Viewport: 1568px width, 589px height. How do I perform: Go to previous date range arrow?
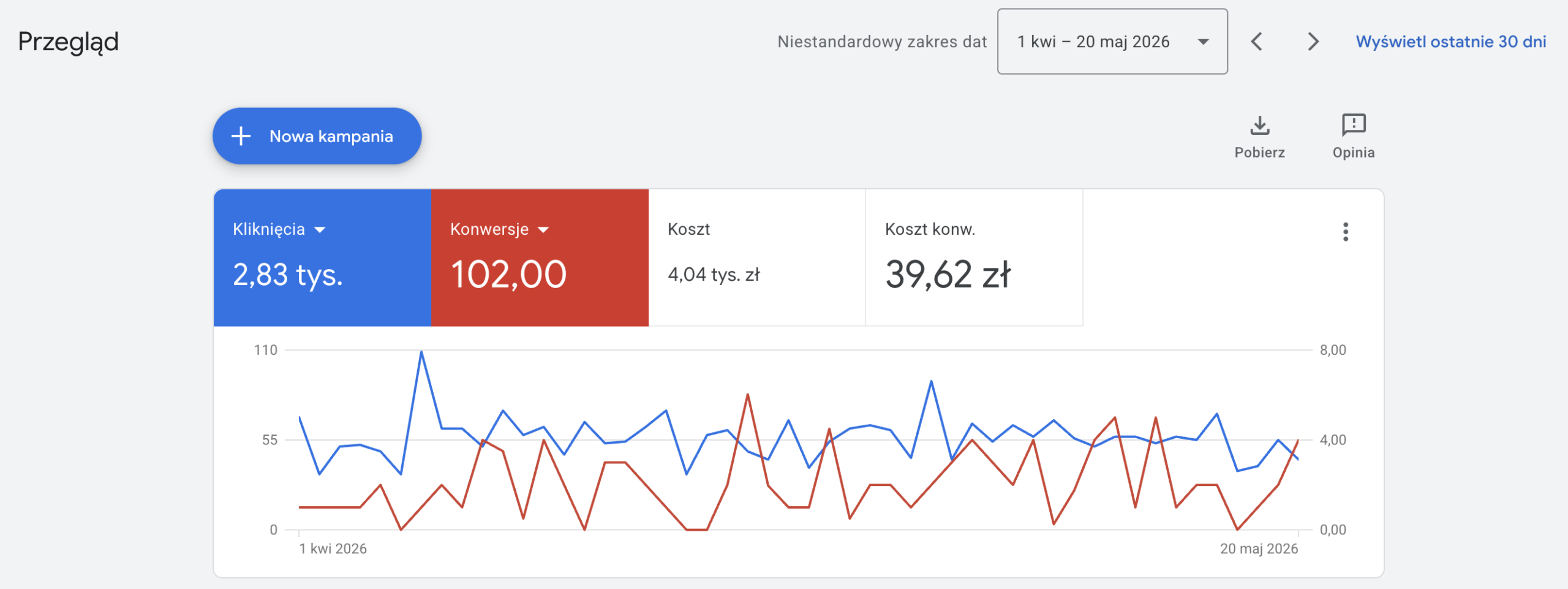(x=1257, y=42)
